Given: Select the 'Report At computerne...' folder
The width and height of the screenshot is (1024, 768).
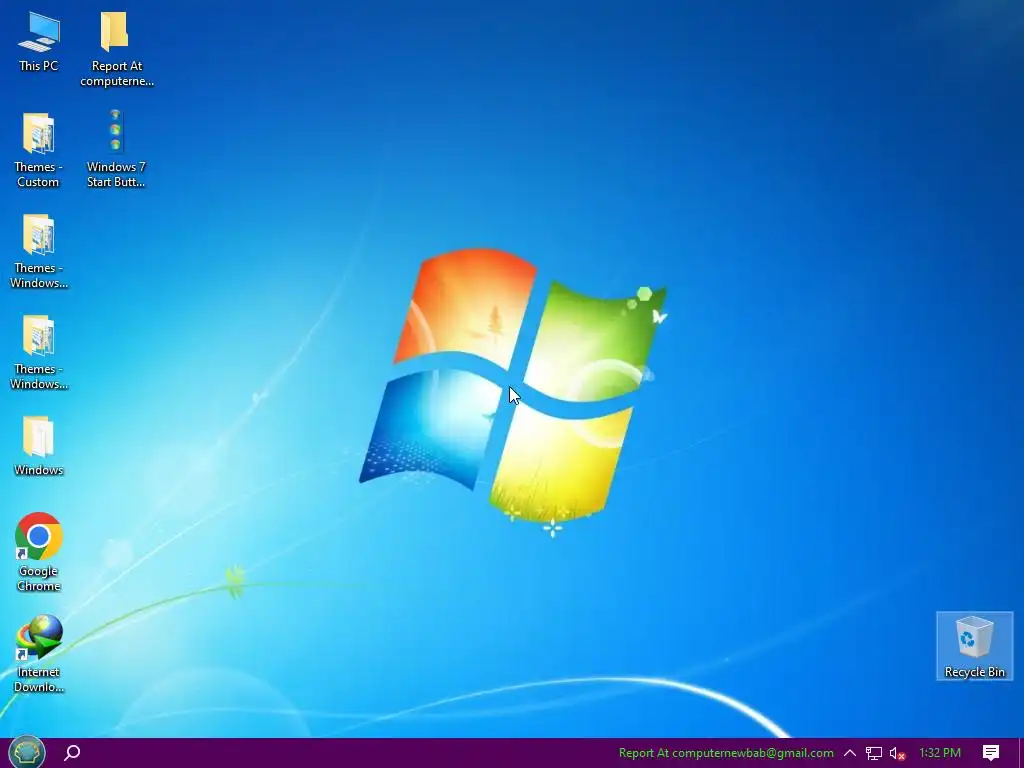Looking at the screenshot, I should click(x=116, y=48).
